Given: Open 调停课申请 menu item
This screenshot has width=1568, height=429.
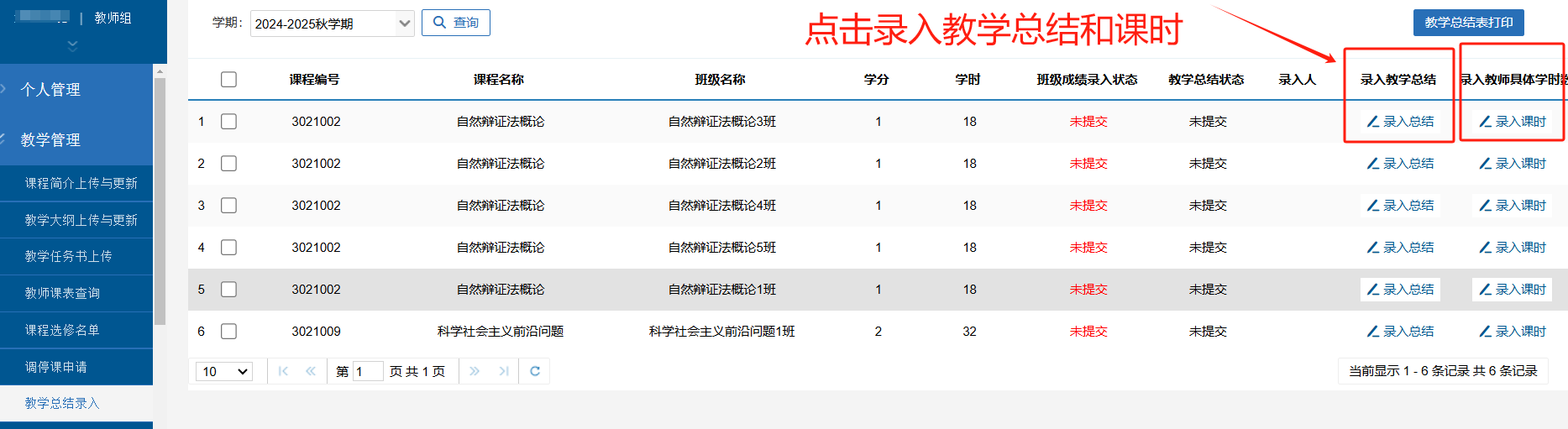Looking at the screenshot, I should [x=76, y=367].
